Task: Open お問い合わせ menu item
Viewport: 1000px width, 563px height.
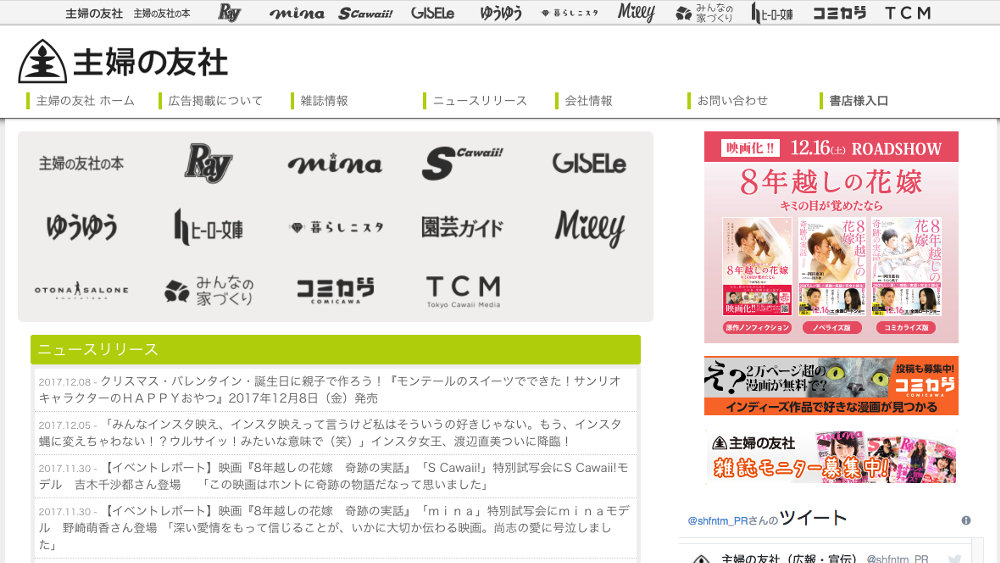Action: click(x=732, y=101)
